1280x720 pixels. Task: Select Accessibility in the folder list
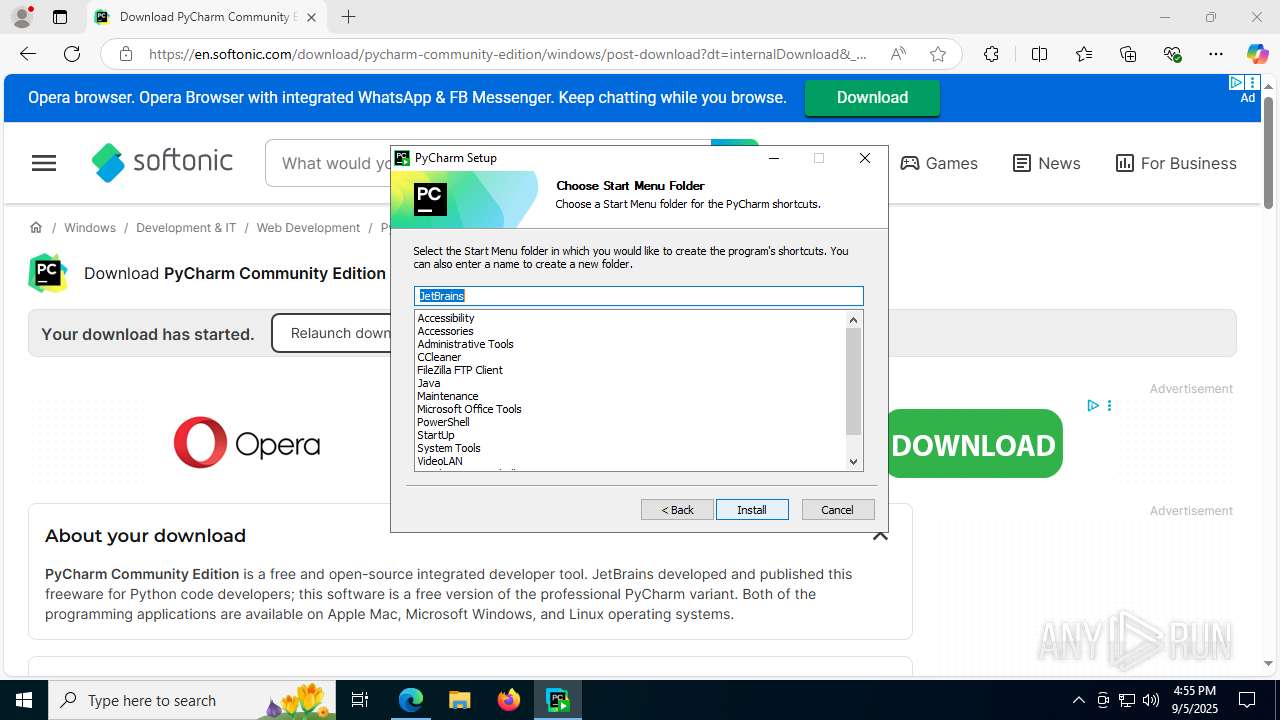[446, 318]
